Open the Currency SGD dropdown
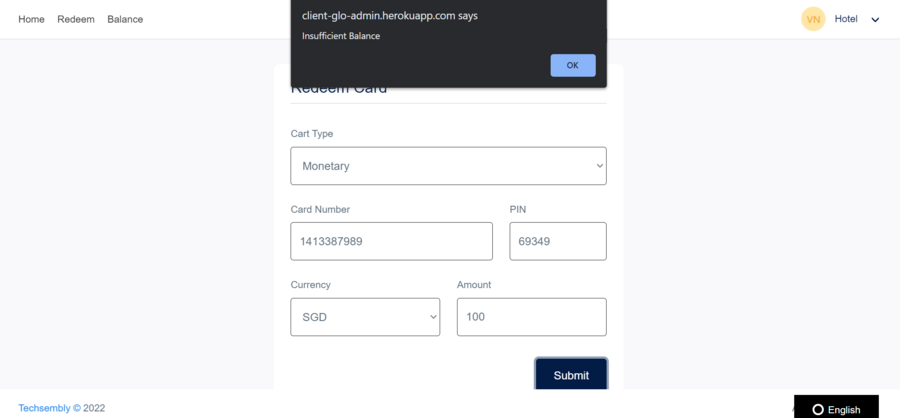900x418 pixels. pos(365,317)
